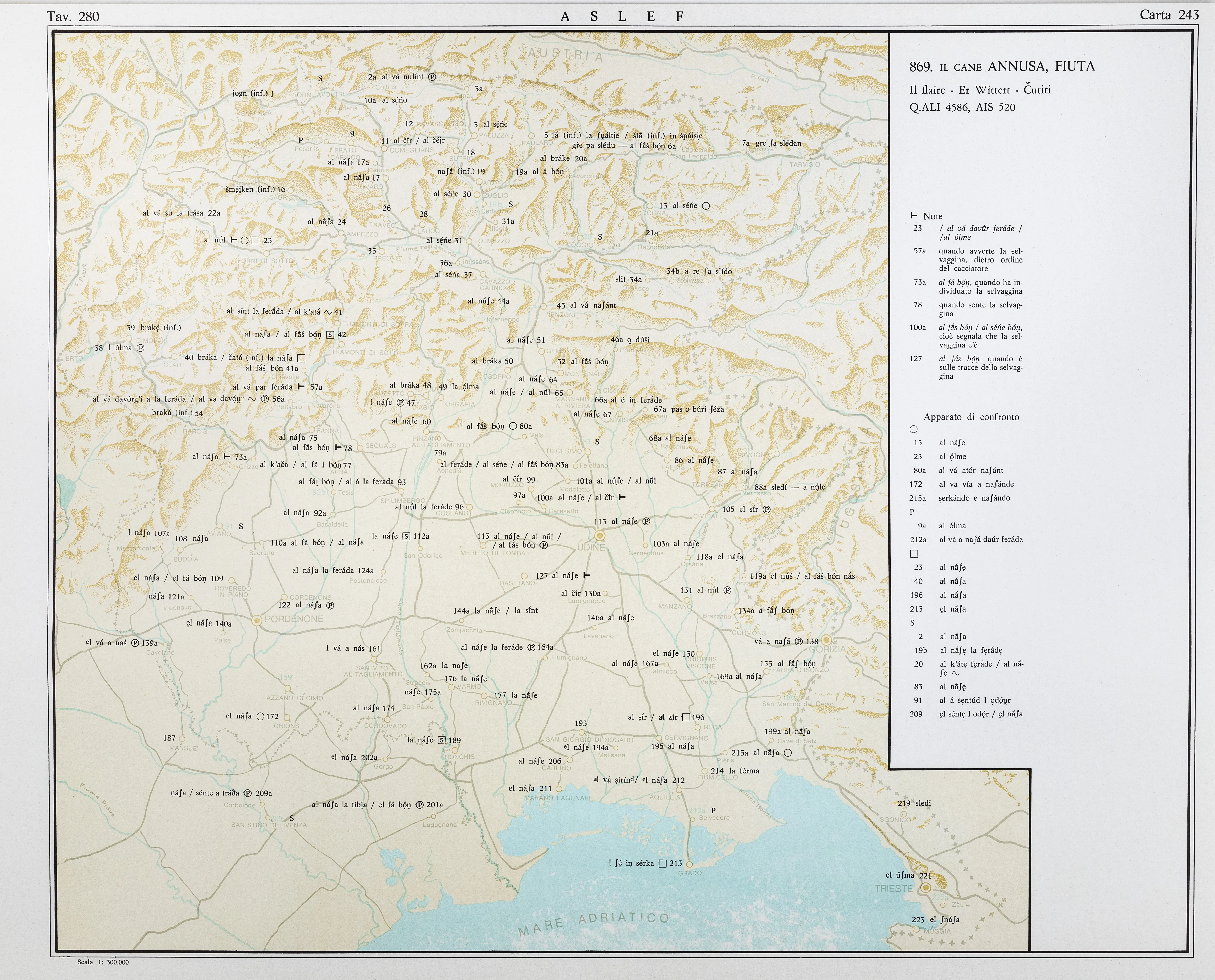Click the circle symbol under Apparato di confronto
This screenshot has width=1215, height=980.
(x=914, y=429)
